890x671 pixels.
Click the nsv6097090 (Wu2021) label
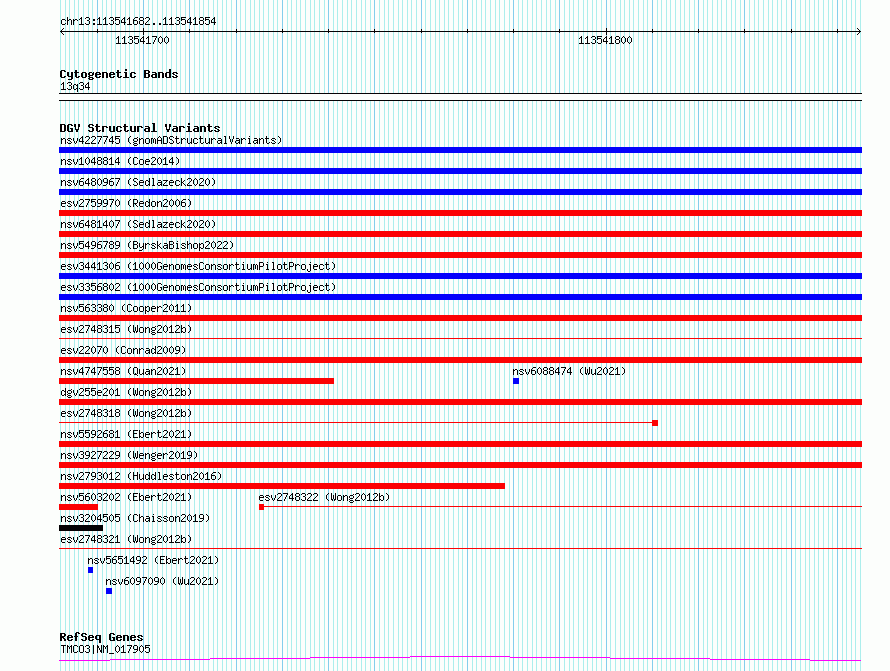[162, 581]
